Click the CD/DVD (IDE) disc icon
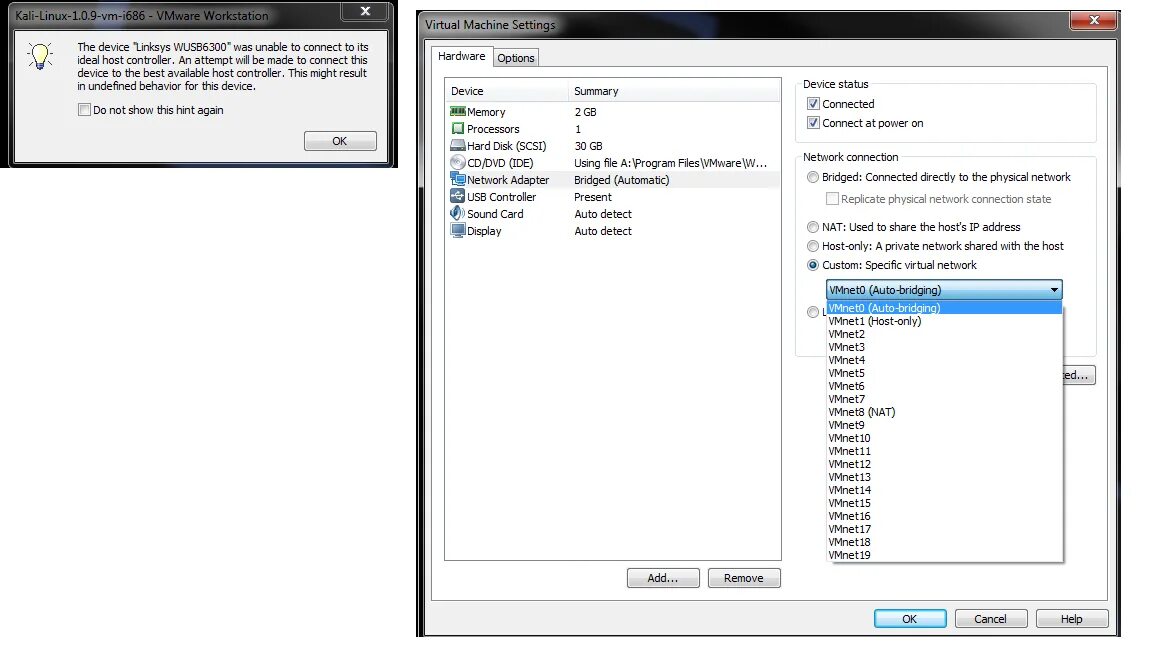This screenshot has height=648, width=1152. click(458, 162)
